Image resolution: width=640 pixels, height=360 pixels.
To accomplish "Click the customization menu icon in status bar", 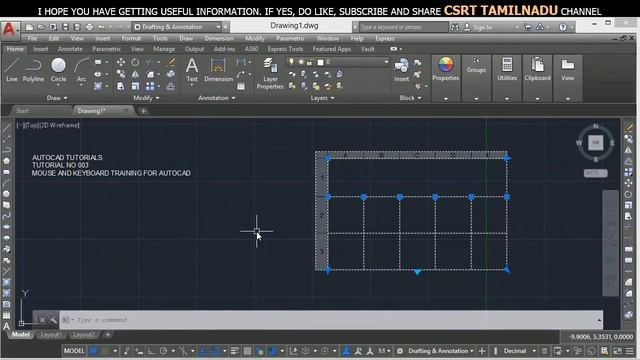I will 630,351.
